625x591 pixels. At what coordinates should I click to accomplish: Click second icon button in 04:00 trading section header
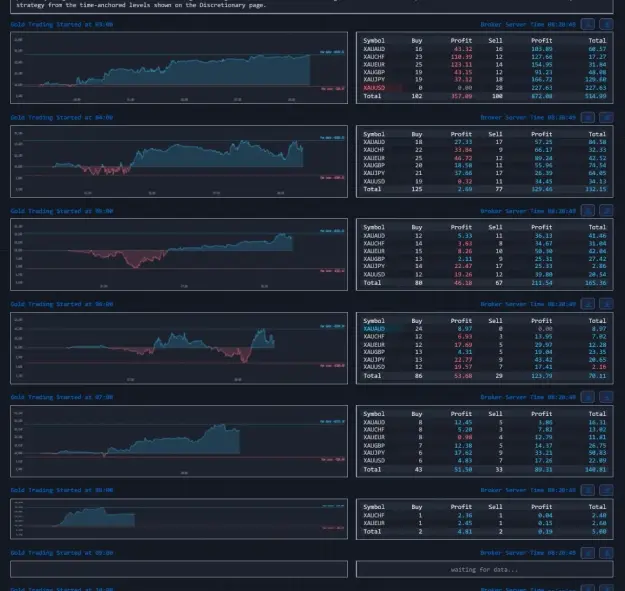[x=606, y=118]
